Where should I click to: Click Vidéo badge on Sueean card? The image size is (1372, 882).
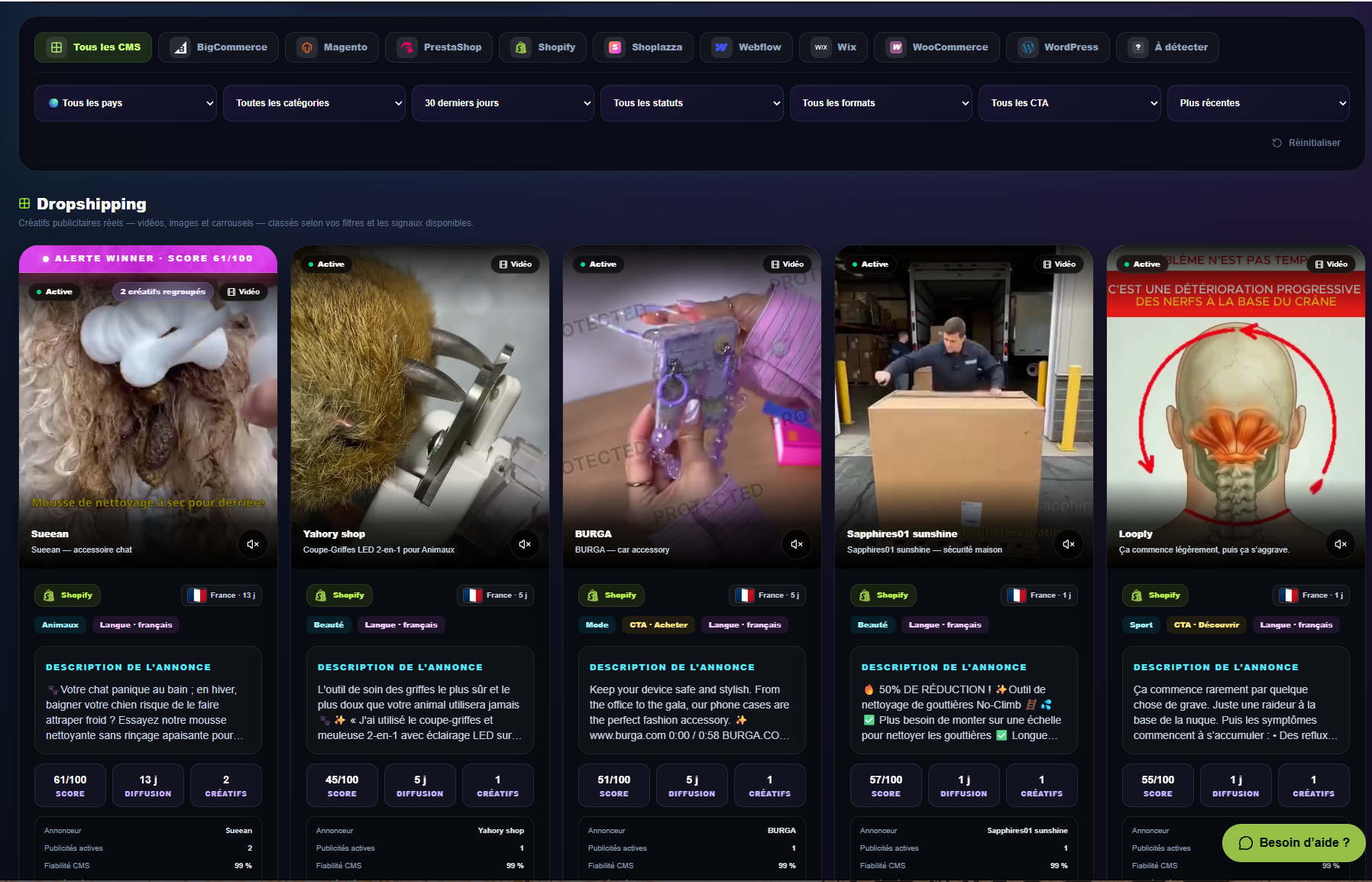244,292
